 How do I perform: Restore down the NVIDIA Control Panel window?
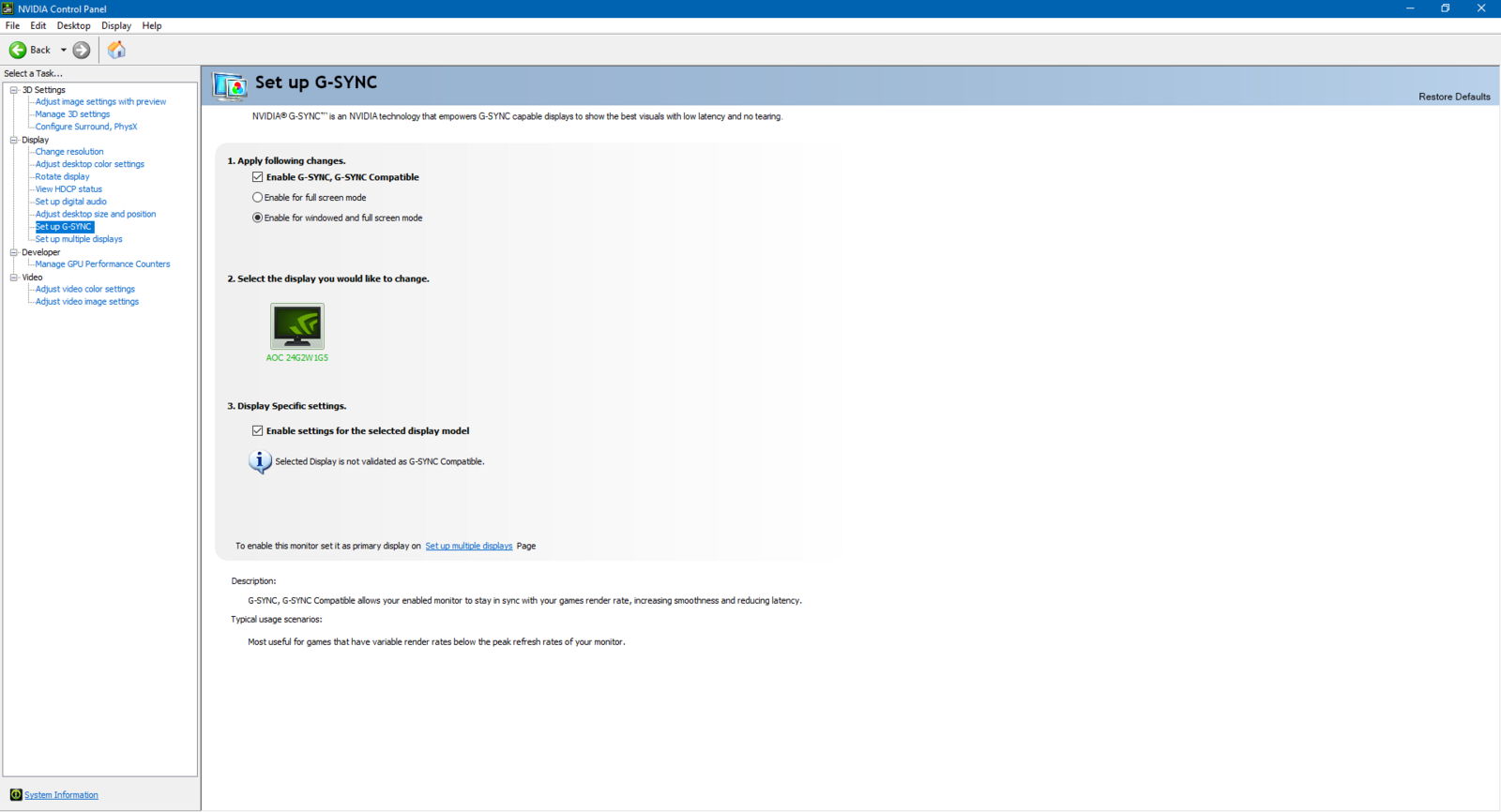click(1446, 8)
